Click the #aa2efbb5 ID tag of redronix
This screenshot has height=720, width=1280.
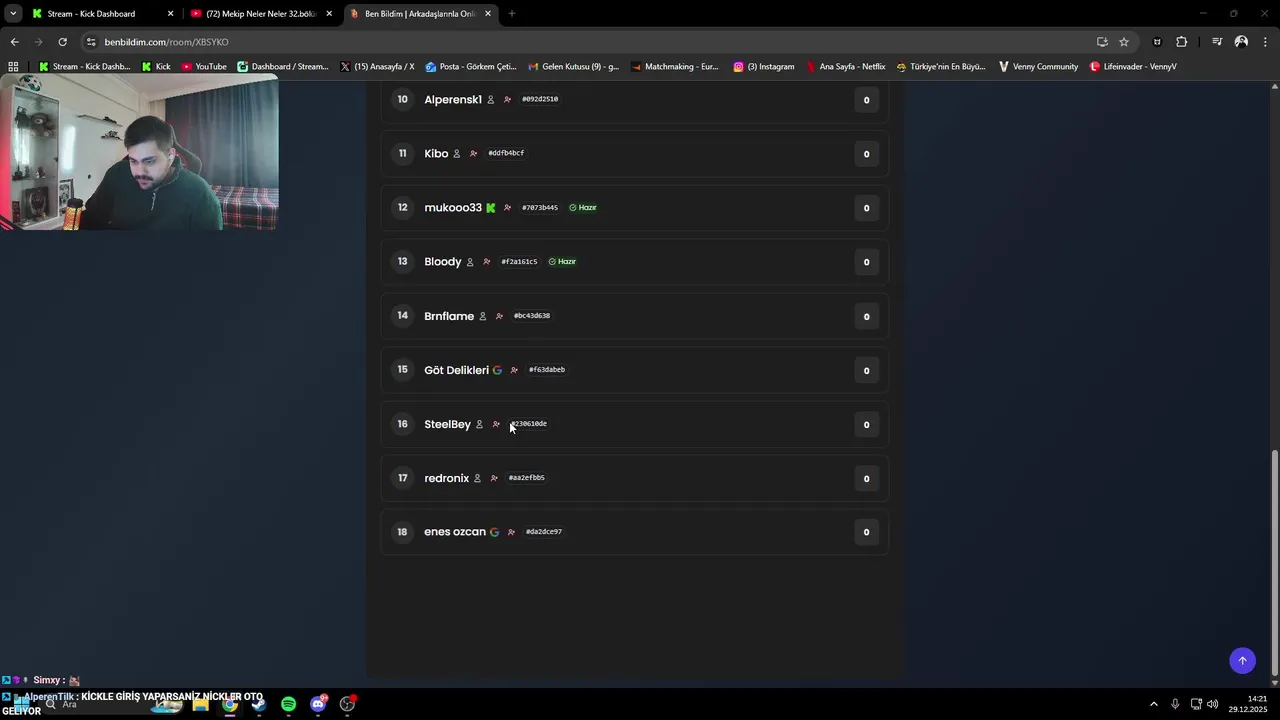pos(526,478)
